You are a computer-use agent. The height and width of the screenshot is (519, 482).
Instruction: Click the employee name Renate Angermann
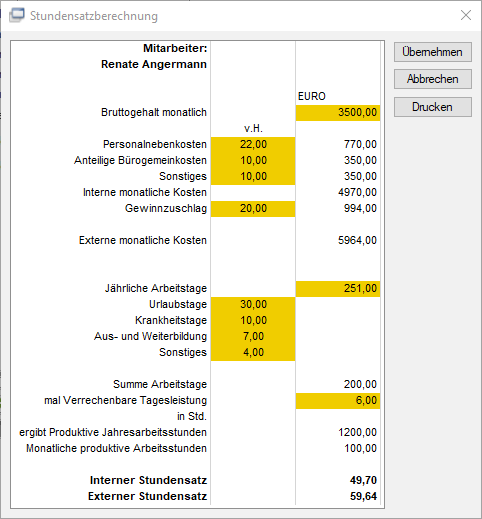point(154,64)
